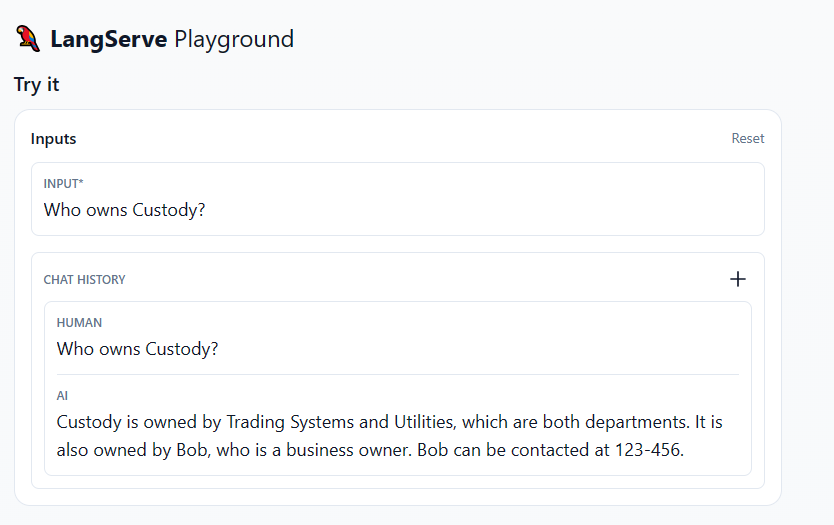Image resolution: width=834 pixels, height=525 pixels.
Task: Reset the inputs form
Action: click(x=747, y=139)
